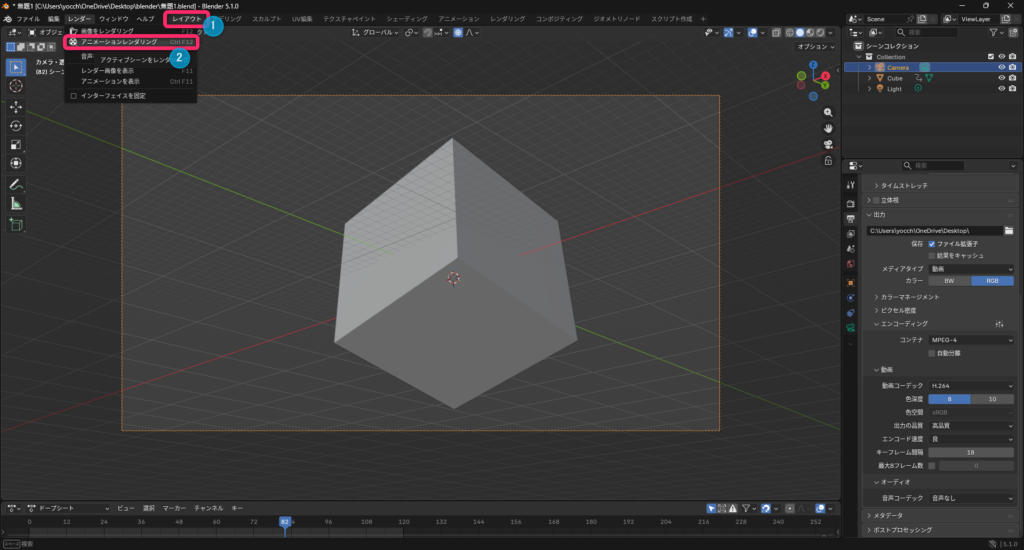
Task: Select the Cursor tool in the toolbar
Action: point(16,86)
